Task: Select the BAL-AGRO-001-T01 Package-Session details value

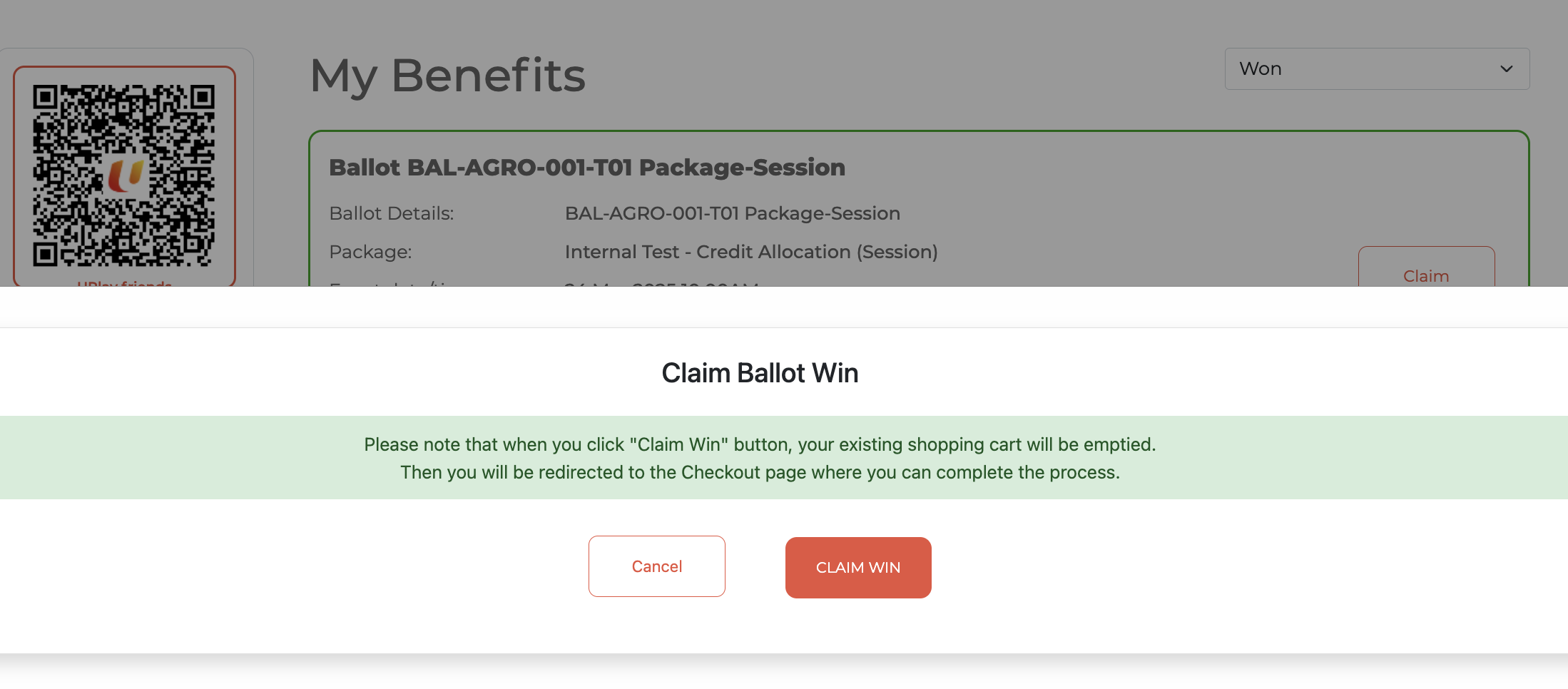Action: (x=732, y=213)
